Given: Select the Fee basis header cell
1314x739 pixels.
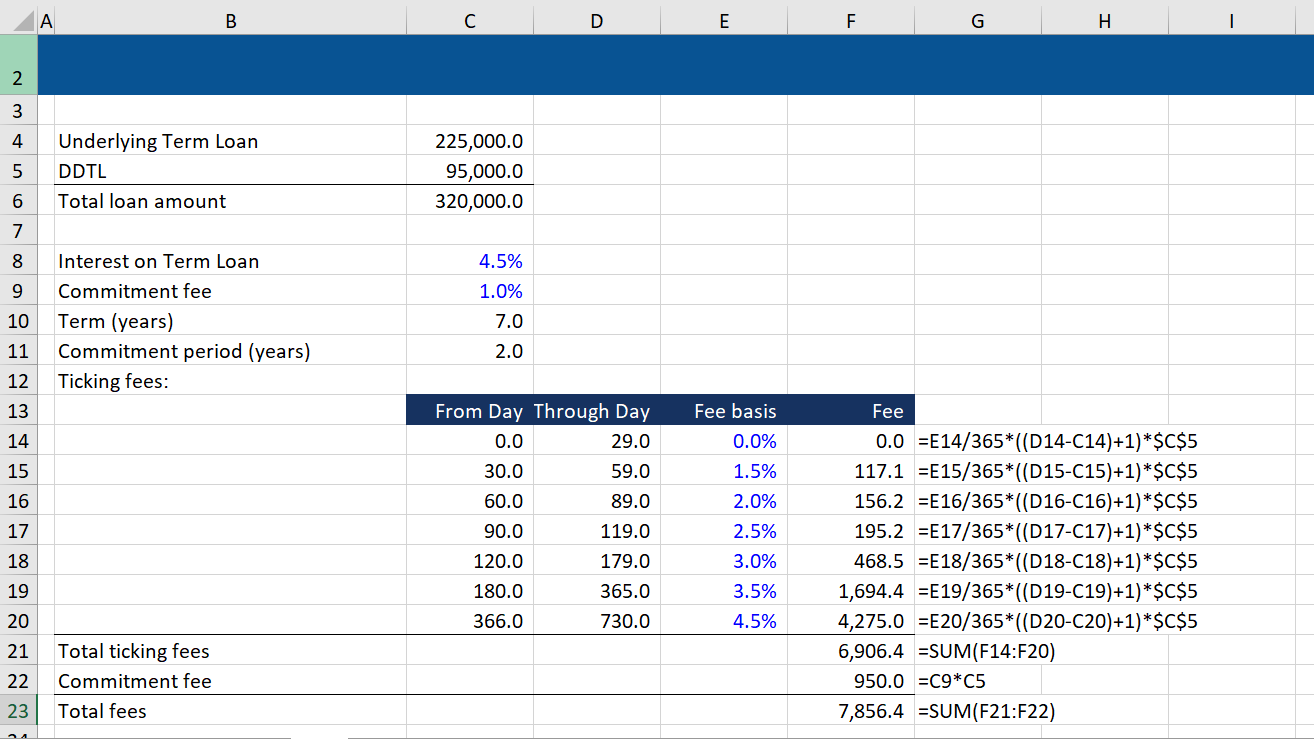Looking at the screenshot, I should (724, 410).
